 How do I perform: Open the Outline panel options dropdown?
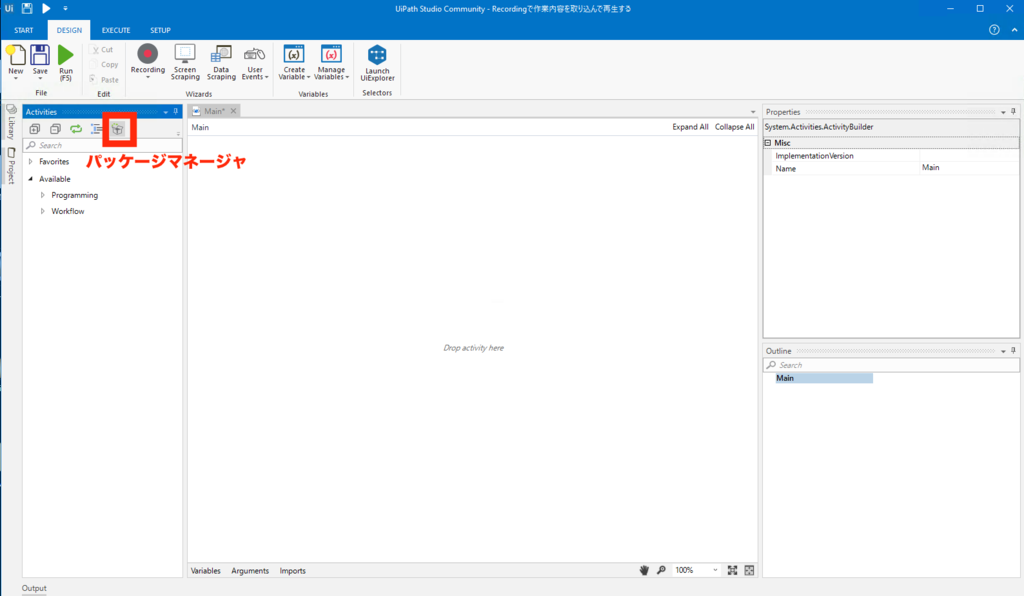(1003, 351)
